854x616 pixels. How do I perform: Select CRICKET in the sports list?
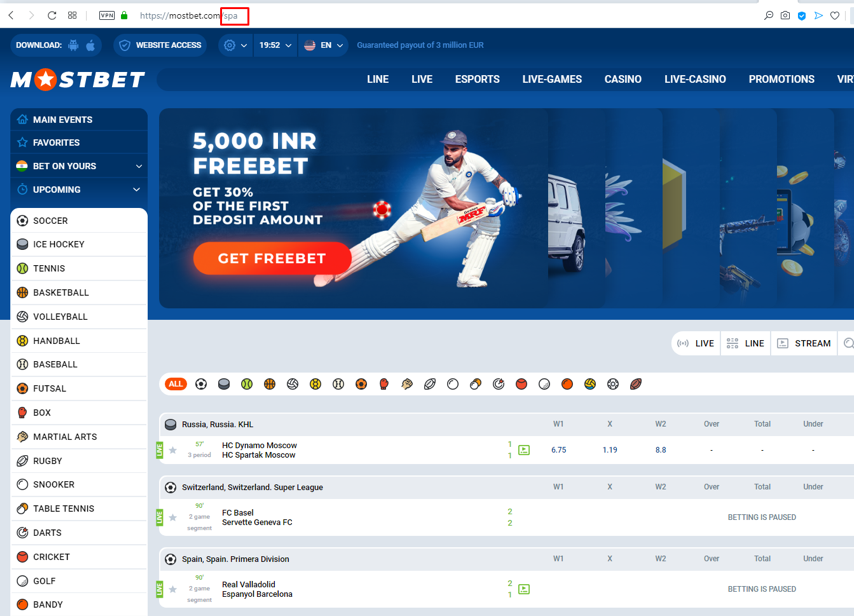79,557
